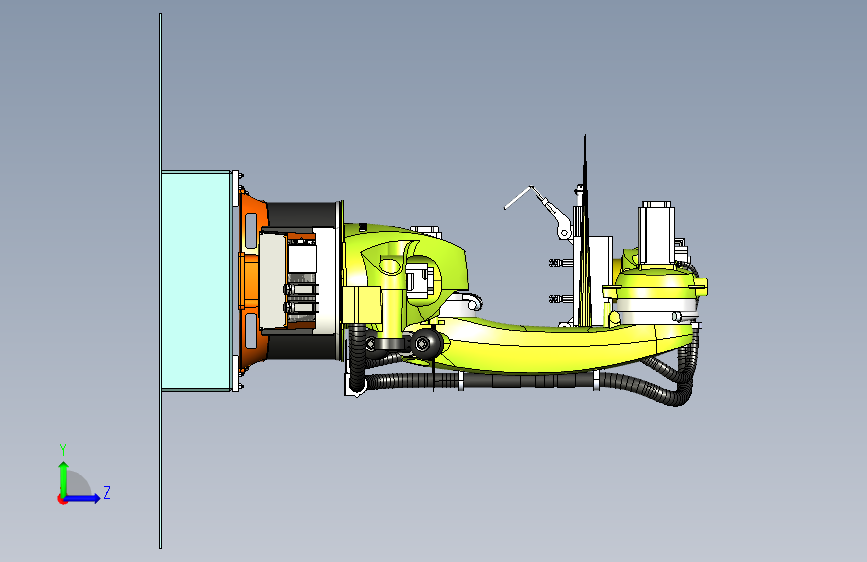Select the tall thin vertical wall plate

(x=160, y=281)
